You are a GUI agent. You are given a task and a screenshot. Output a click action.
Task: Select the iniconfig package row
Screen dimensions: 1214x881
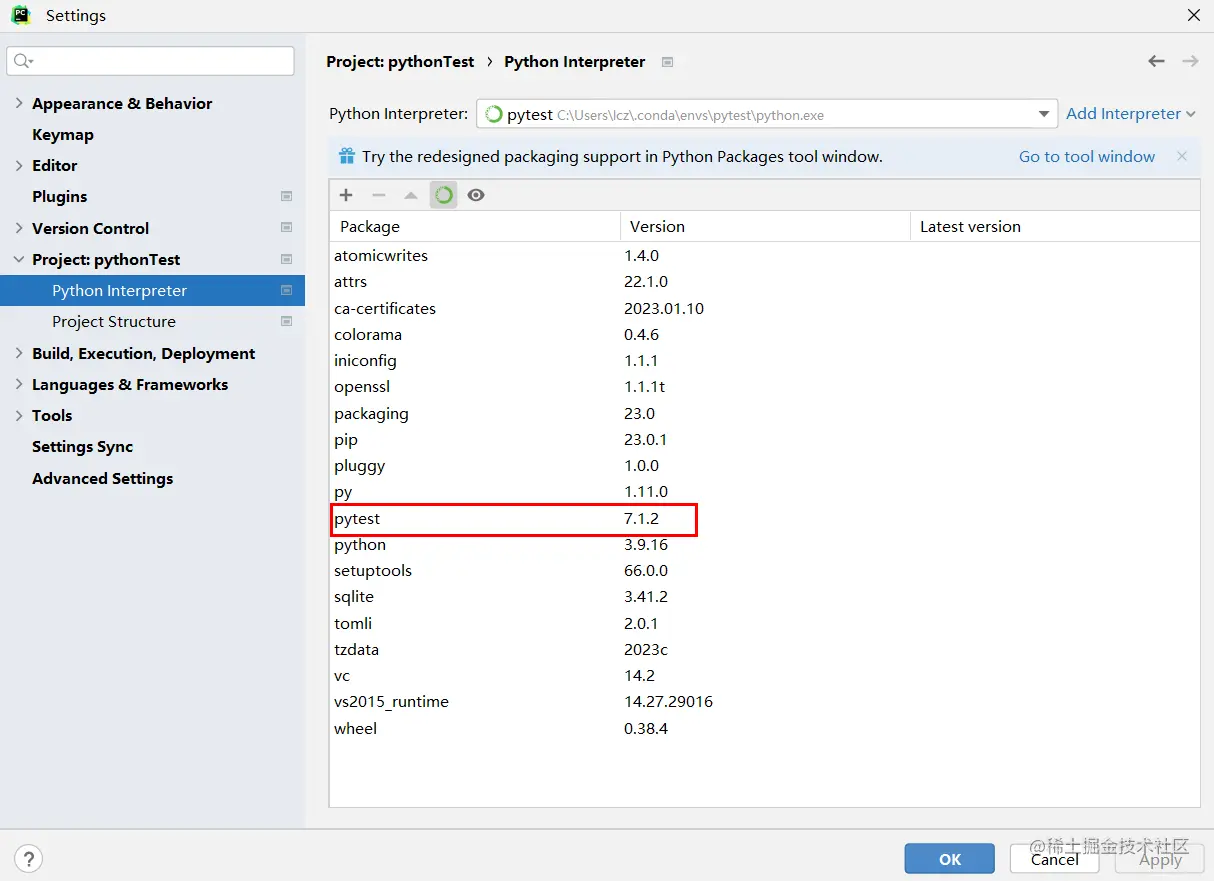coord(764,361)
